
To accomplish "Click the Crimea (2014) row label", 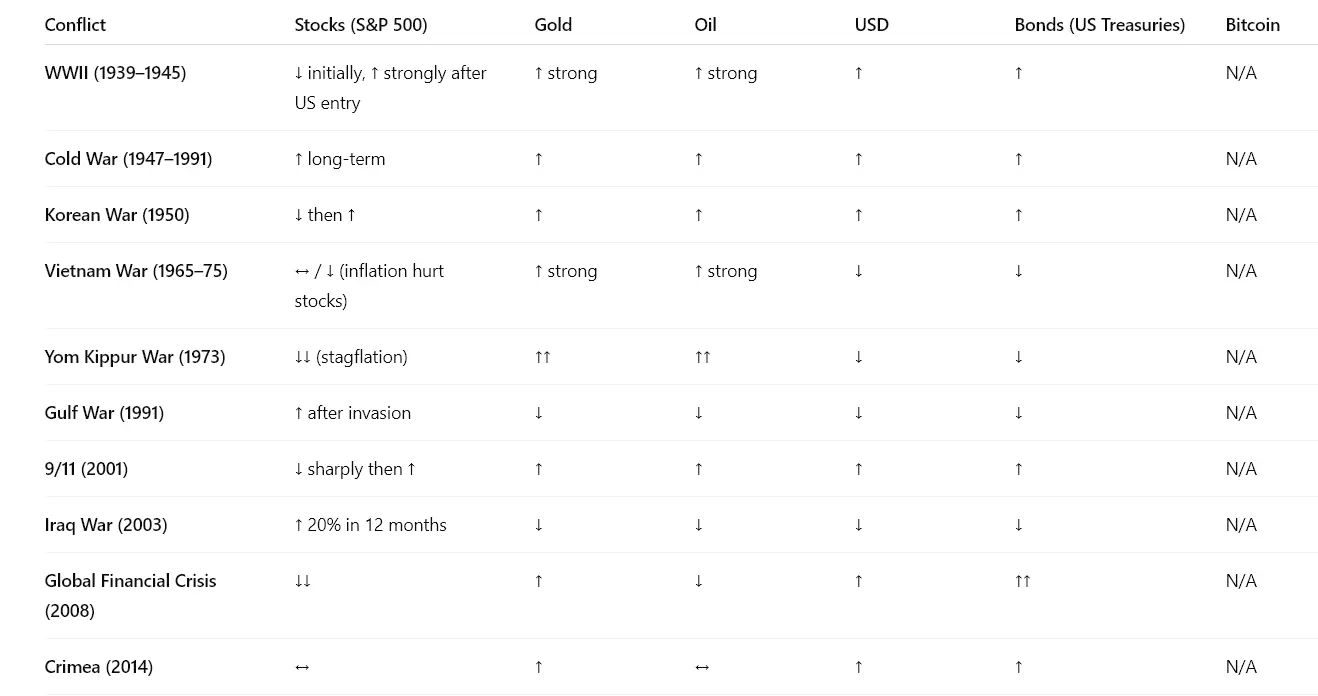I will coord(99,667).
